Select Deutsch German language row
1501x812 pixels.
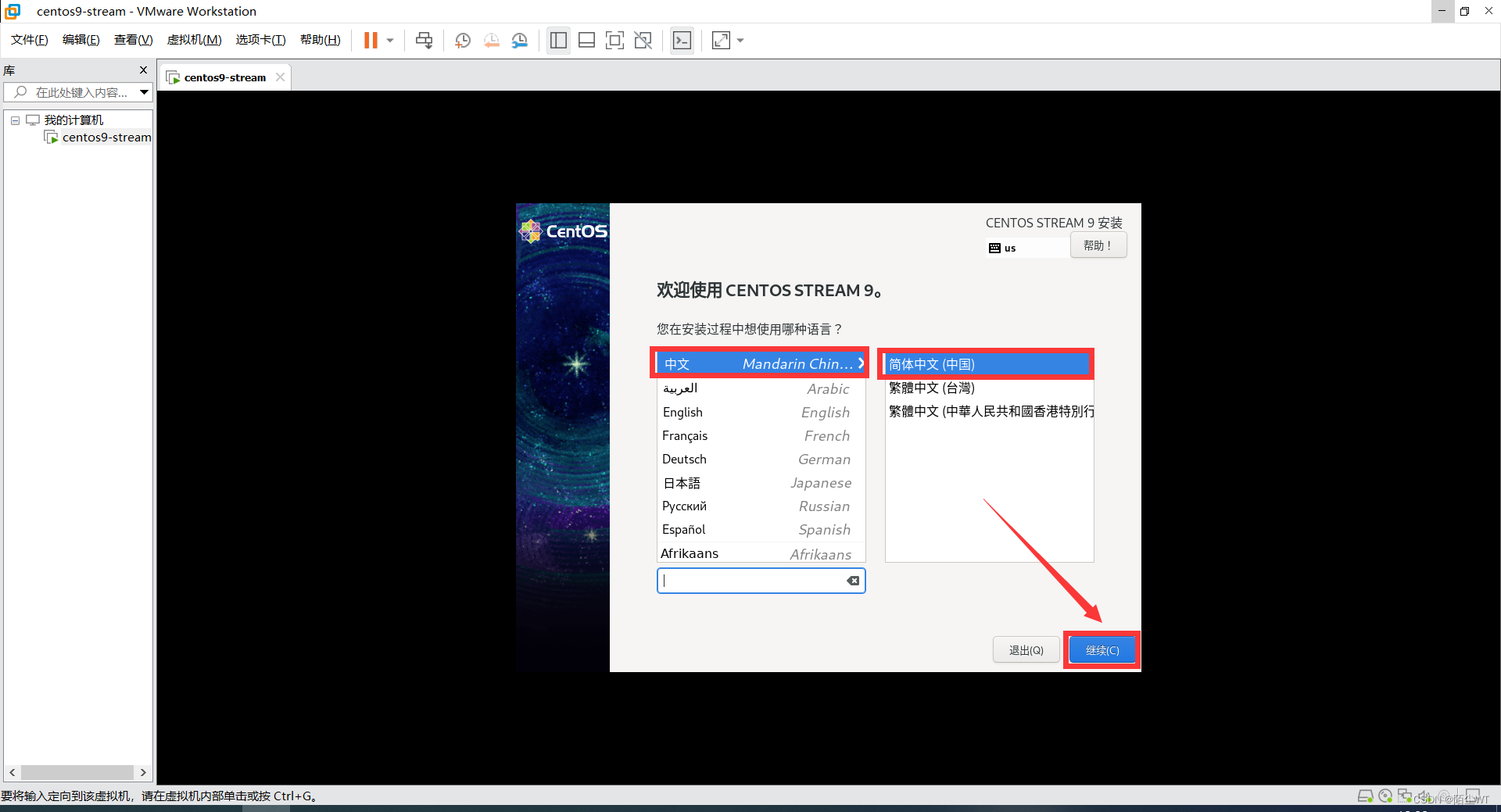(x=761, y=459)
